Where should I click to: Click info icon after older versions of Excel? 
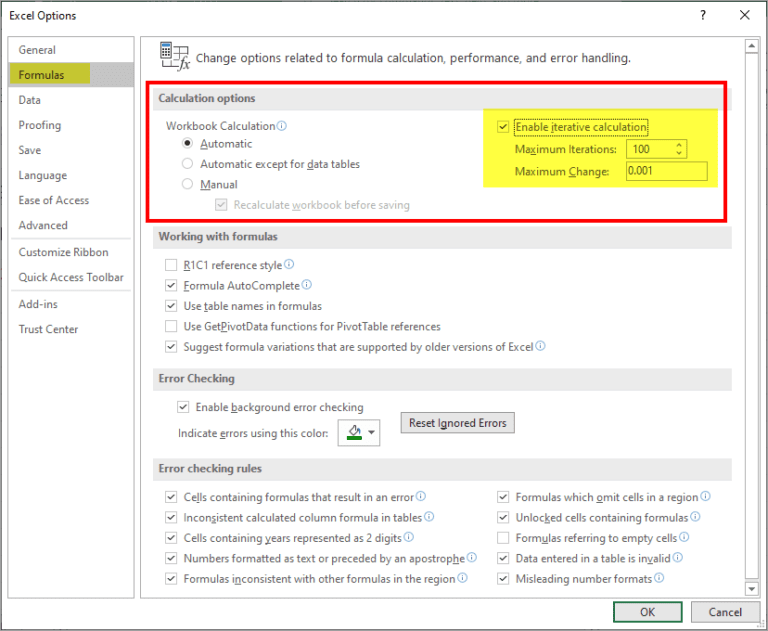pyautogui.click(x=540, y=346)
